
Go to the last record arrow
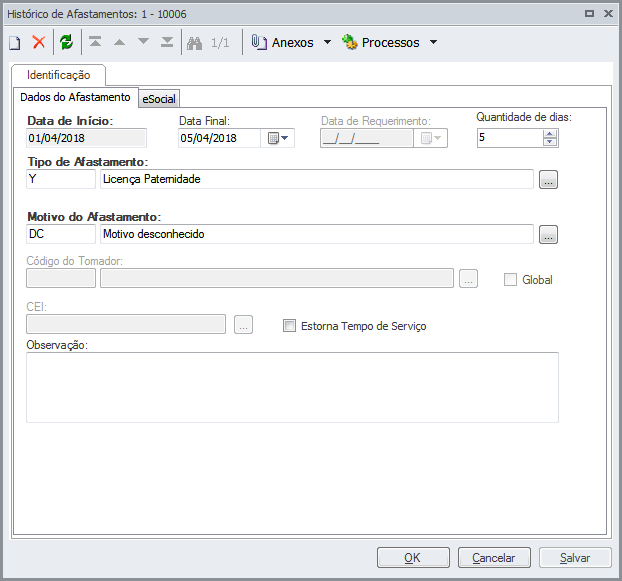tap(167, 42)
